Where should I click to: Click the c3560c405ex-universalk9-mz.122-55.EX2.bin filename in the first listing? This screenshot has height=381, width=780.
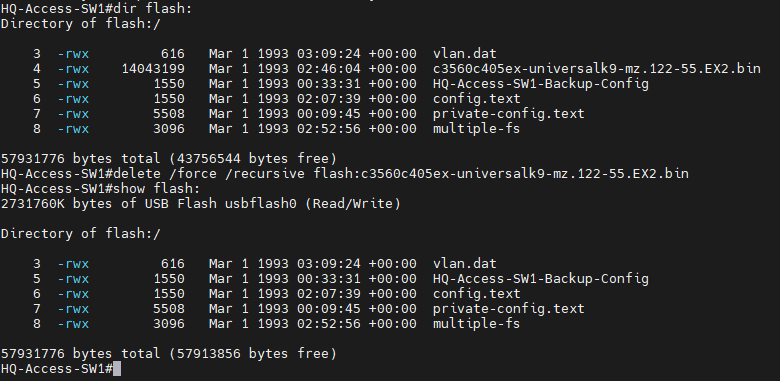coord(596,68)
